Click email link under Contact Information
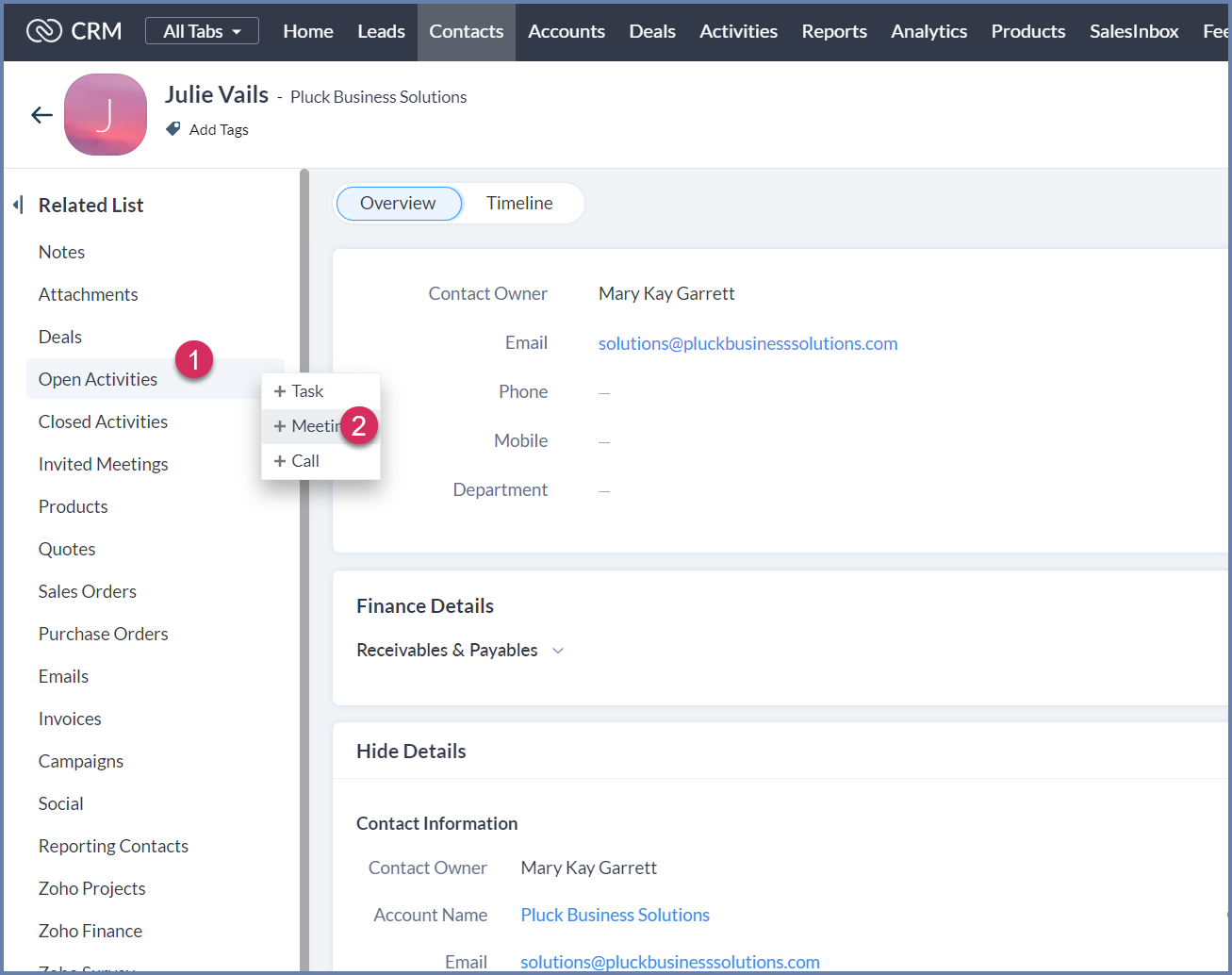This screenshot has width=1232, height=975. [x=670, y=962]
